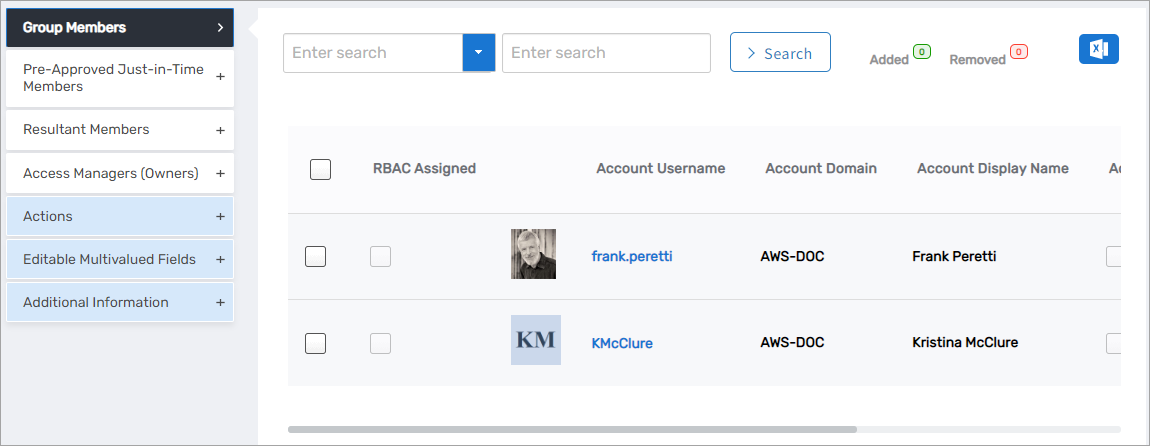Open the search field dropdown arrow
1150x446 pixels.
(x=478, y=53)
